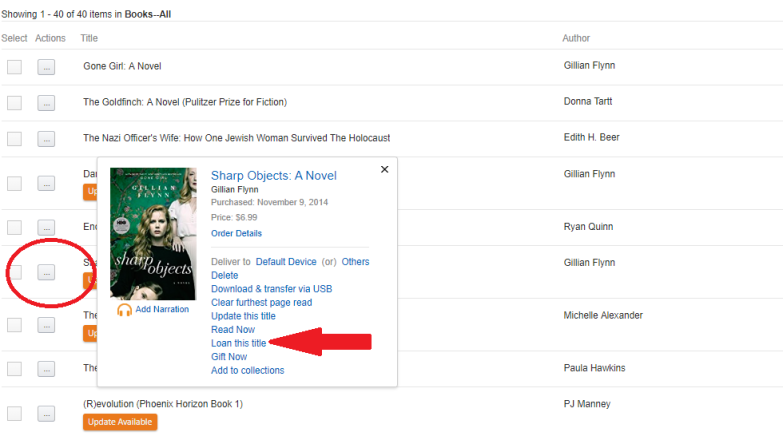This screenshot has height=440, width=783.
Task: Open actions button for Ryan Quinn's book
Action: coord(46,227)
